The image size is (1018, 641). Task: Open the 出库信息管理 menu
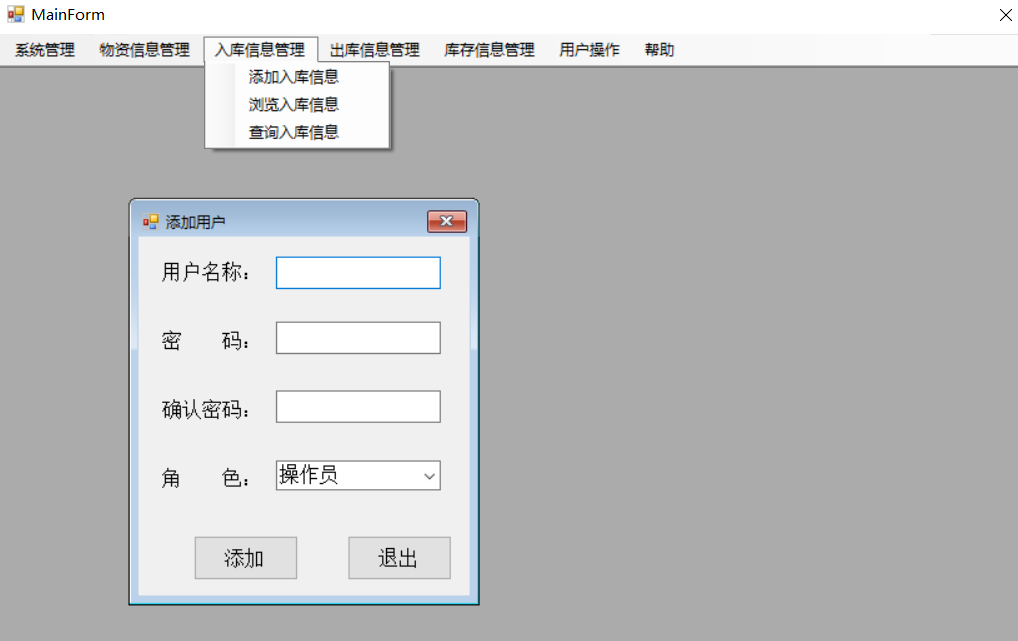374,49
